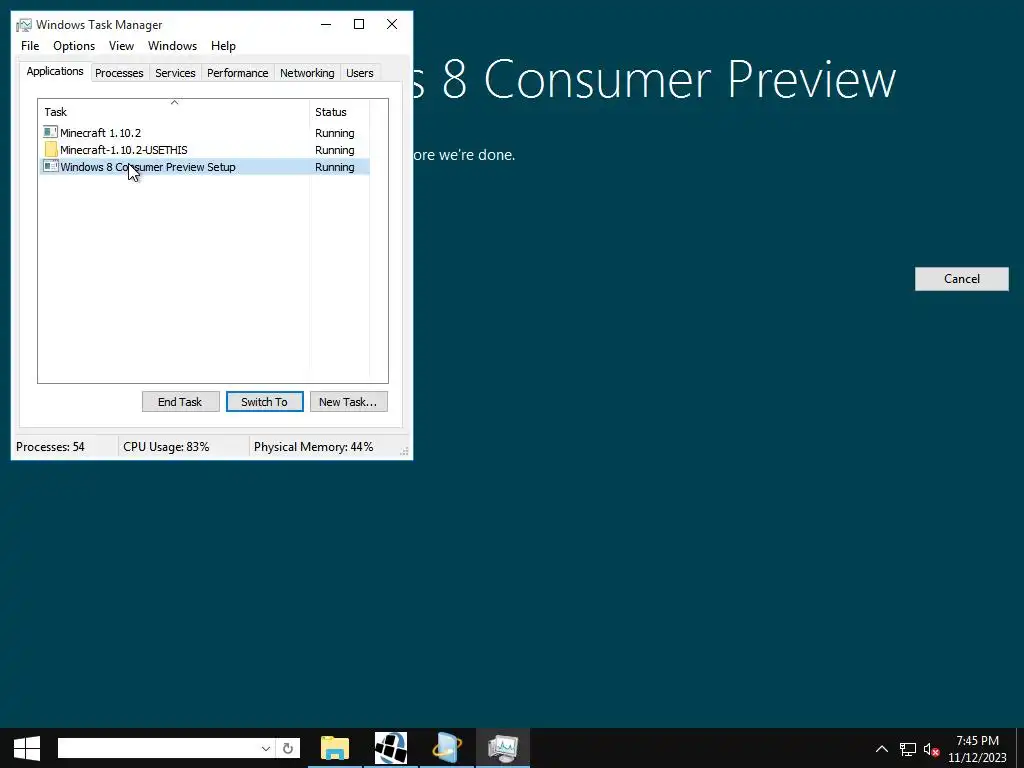Click the muted volume tray icon
The width and height of the screenshot is (1024, 768).
pos(931,748)
